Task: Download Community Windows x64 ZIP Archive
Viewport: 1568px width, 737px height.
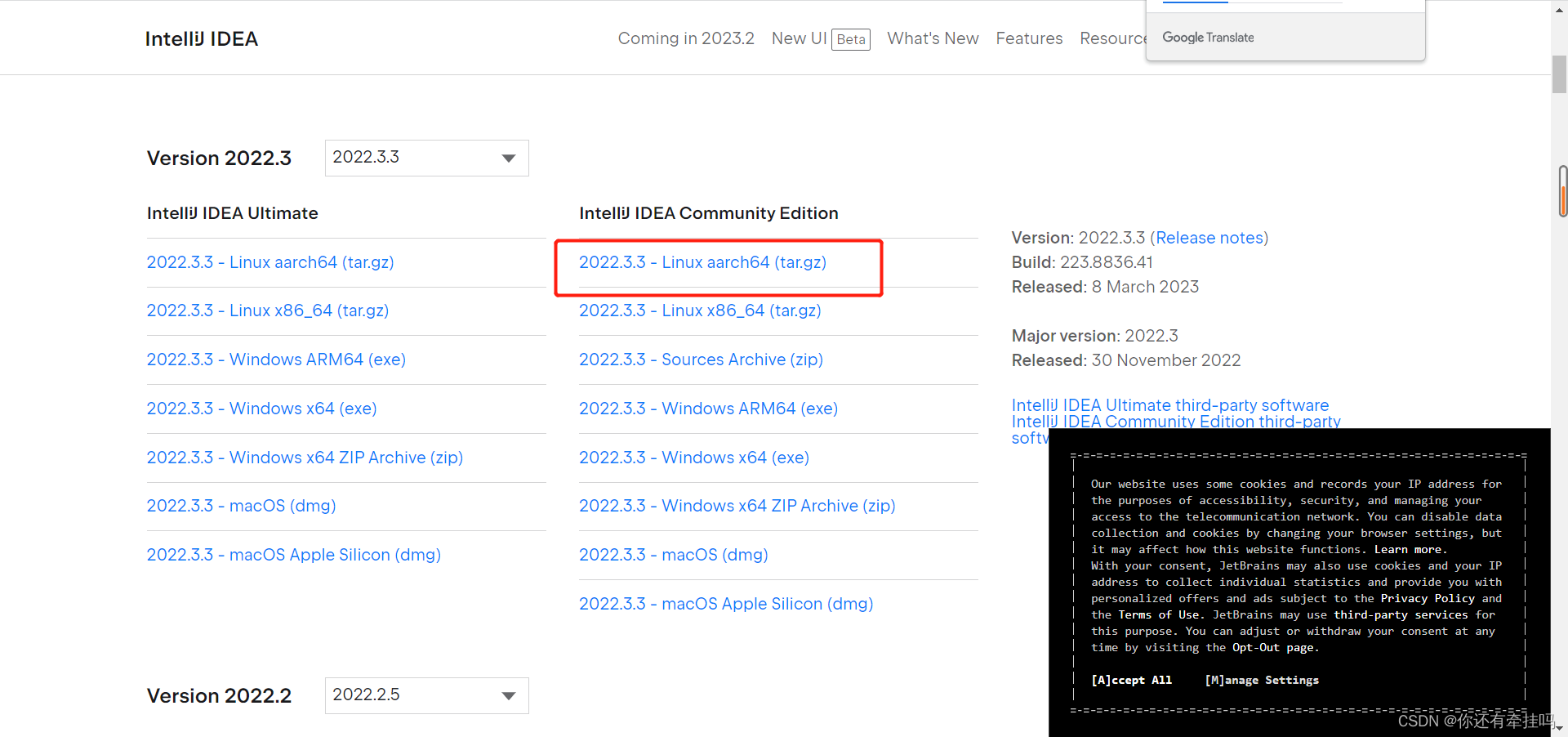Action: pos(737,506)
